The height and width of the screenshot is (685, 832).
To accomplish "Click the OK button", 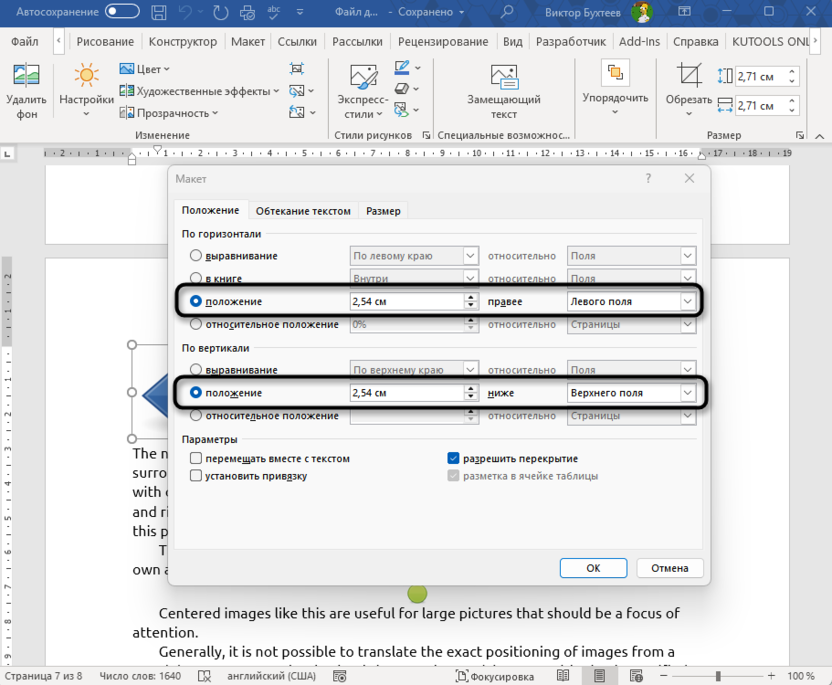I will (593, 567).
